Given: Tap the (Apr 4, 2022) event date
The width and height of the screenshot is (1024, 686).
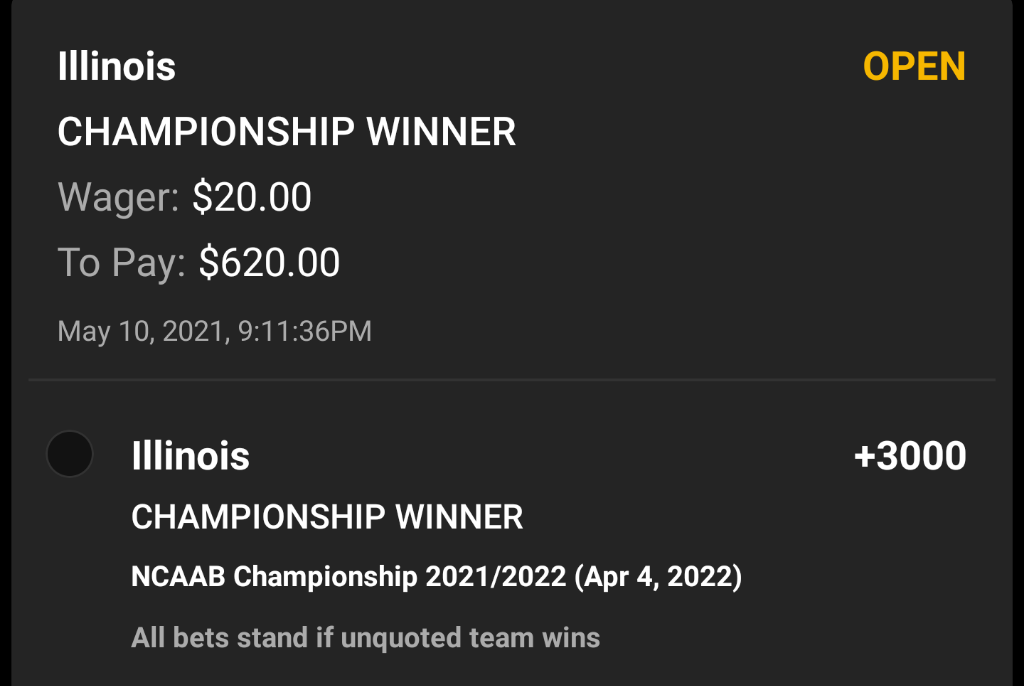Looking at the screenshot, I should 657,578.
